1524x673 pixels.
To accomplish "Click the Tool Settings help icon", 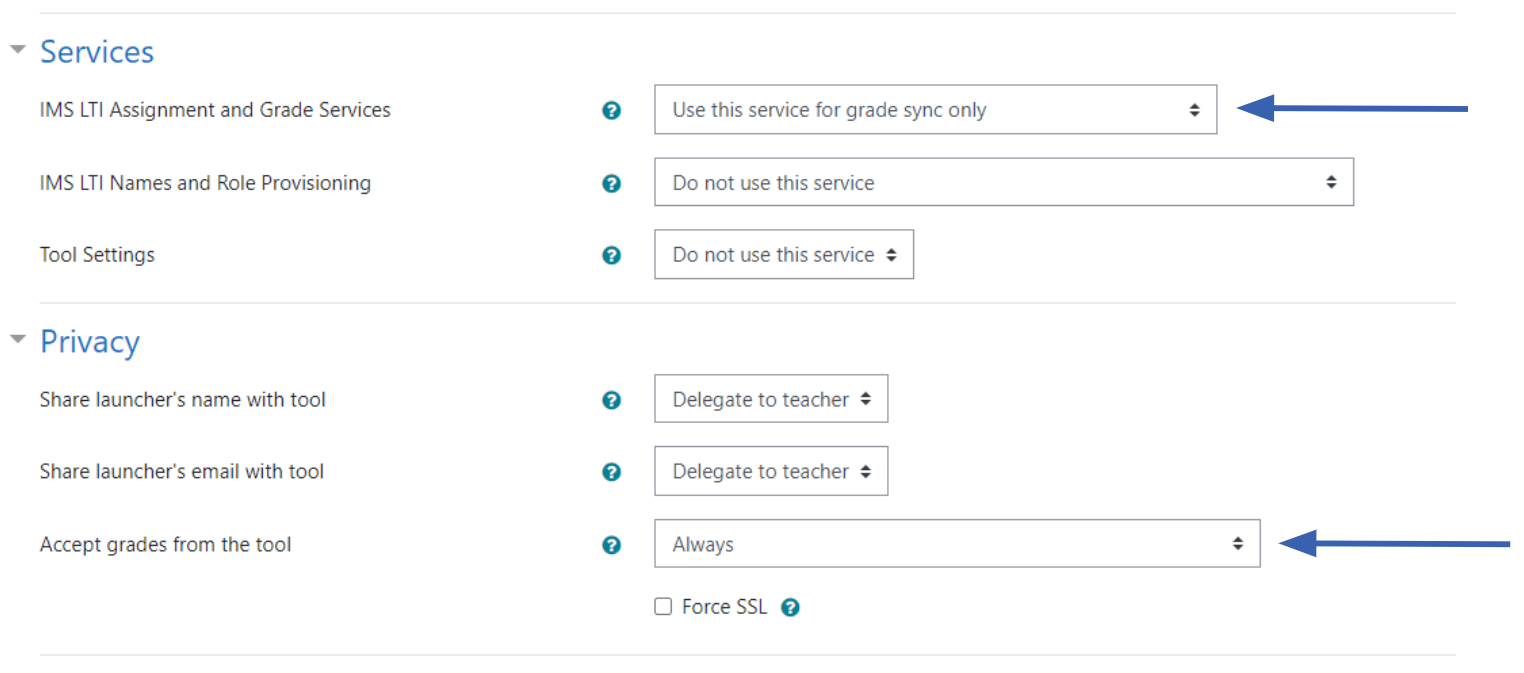I will [612, 256].
